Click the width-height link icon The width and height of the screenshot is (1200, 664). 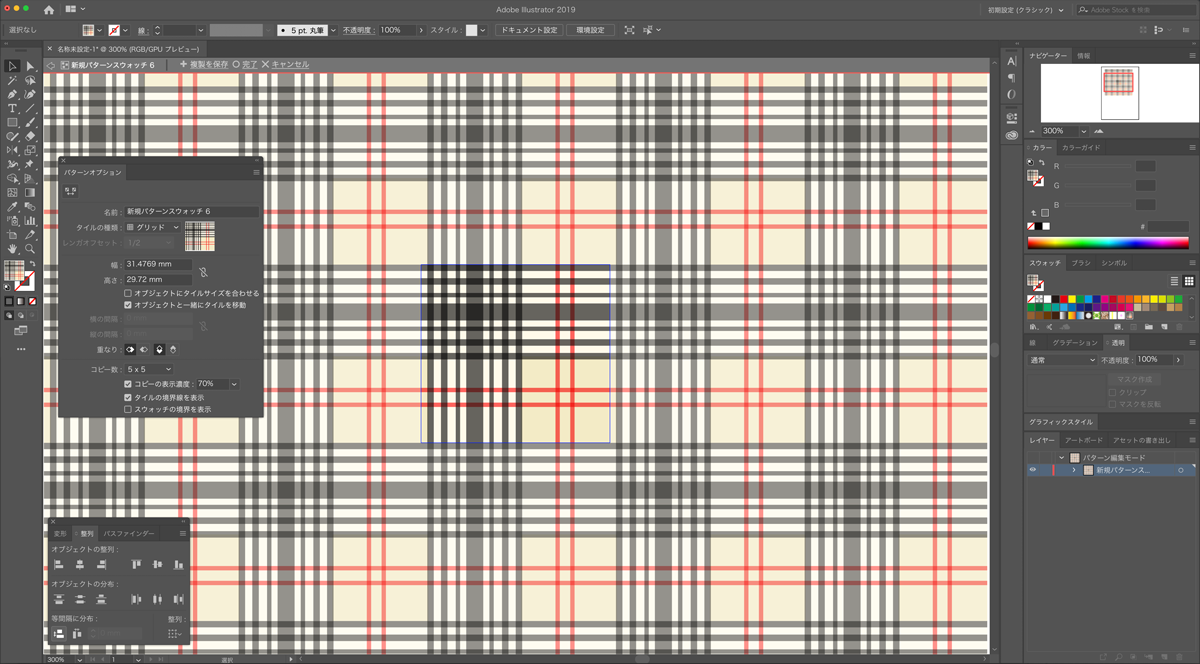(x=203, y=271)
